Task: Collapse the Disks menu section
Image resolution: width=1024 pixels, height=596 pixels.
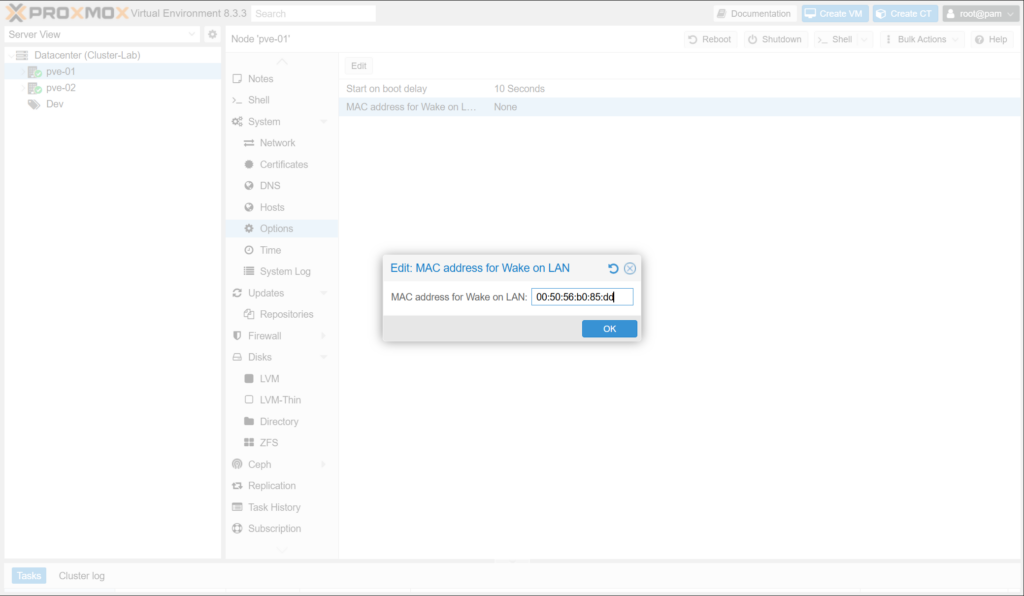Action: pos(324,357)
